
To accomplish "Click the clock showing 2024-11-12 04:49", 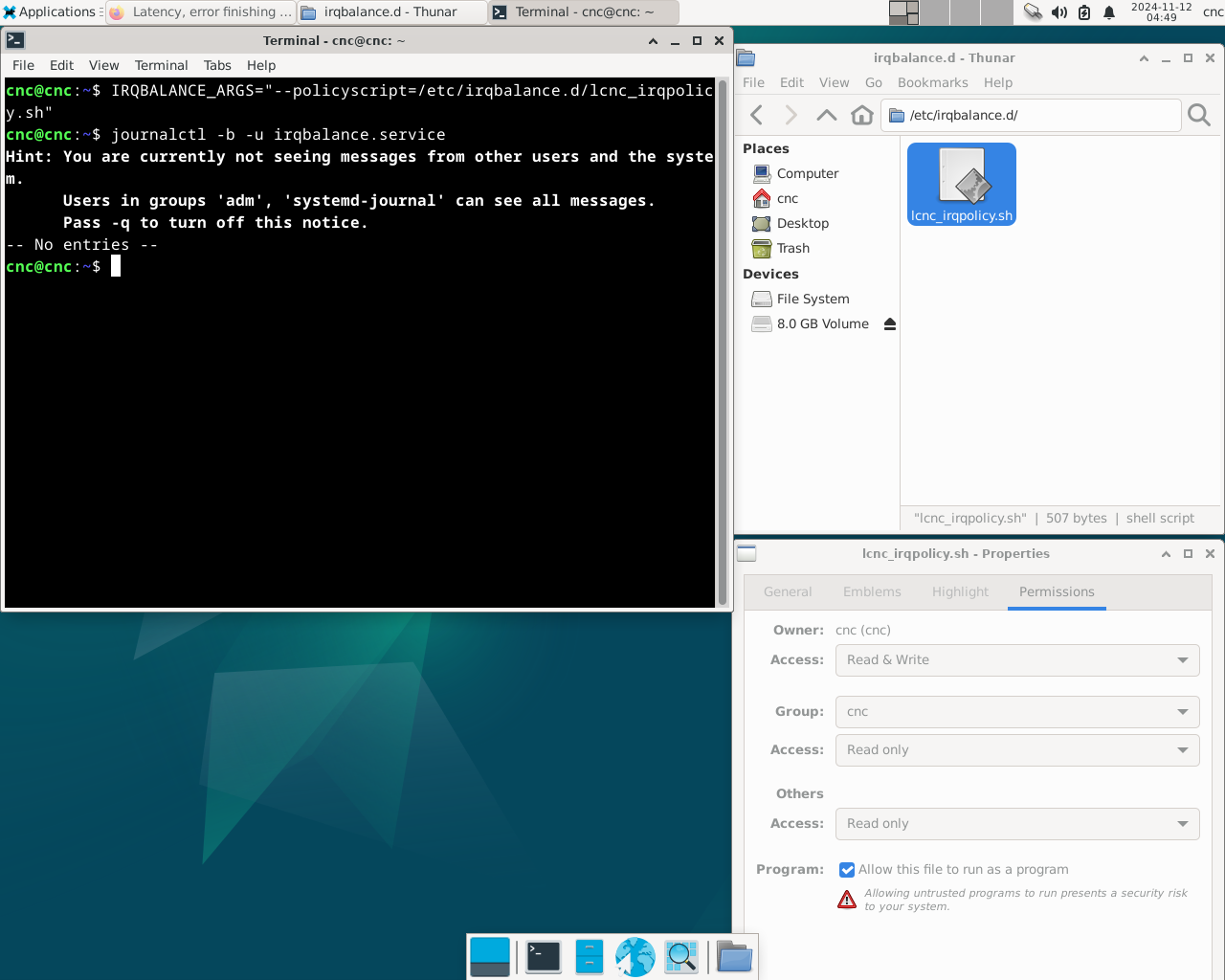I will (x=1161, y=12).
